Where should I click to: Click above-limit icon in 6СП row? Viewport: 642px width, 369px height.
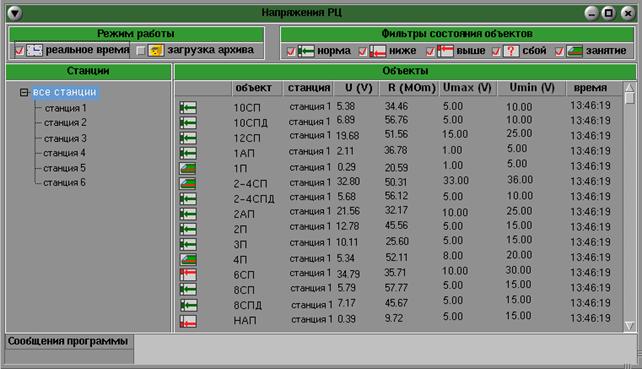tap(188, 274)
